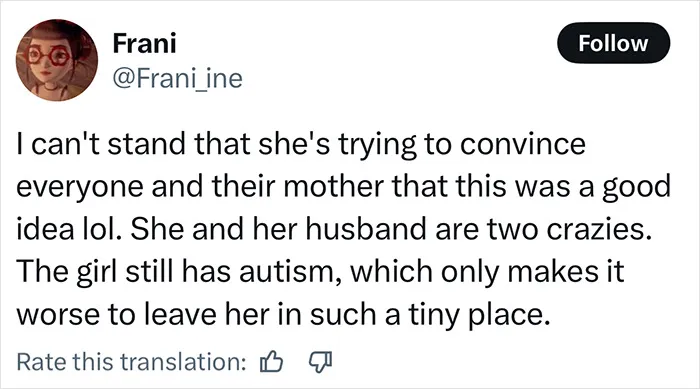Click the tweet line starting "I can't stand"

pos(301,145)
